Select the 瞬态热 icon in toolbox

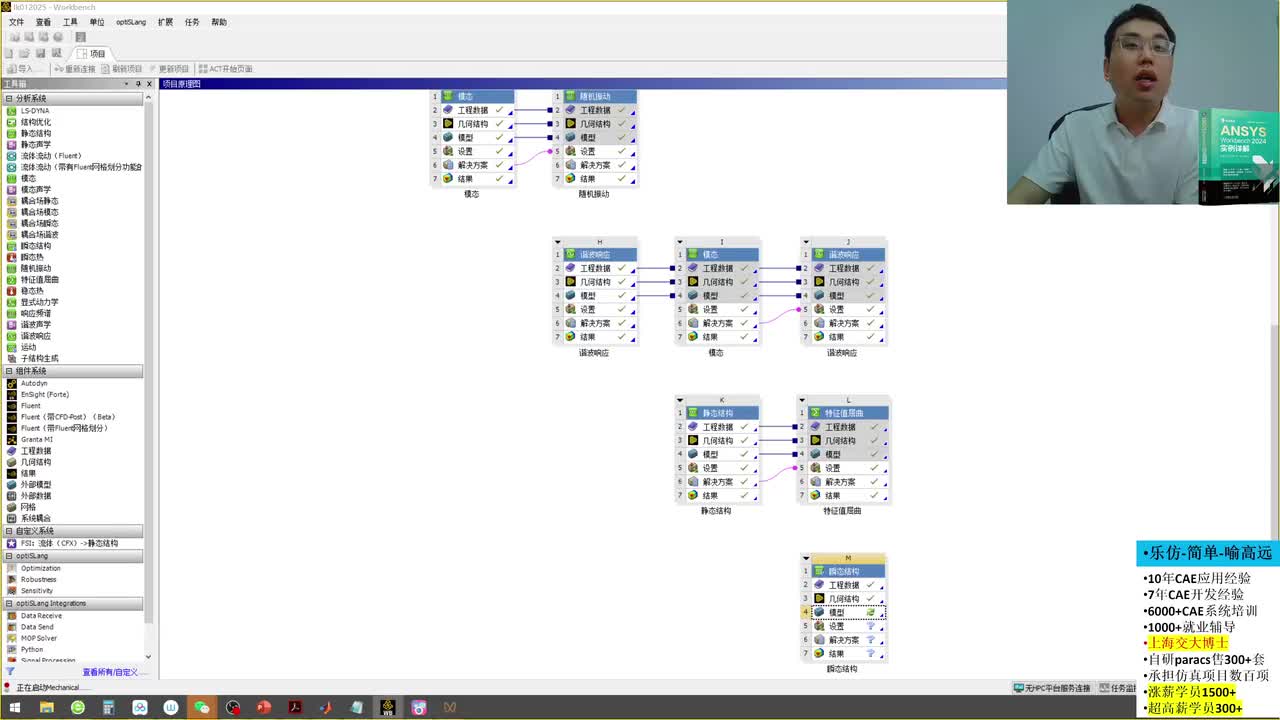click(x=12, y=257)
